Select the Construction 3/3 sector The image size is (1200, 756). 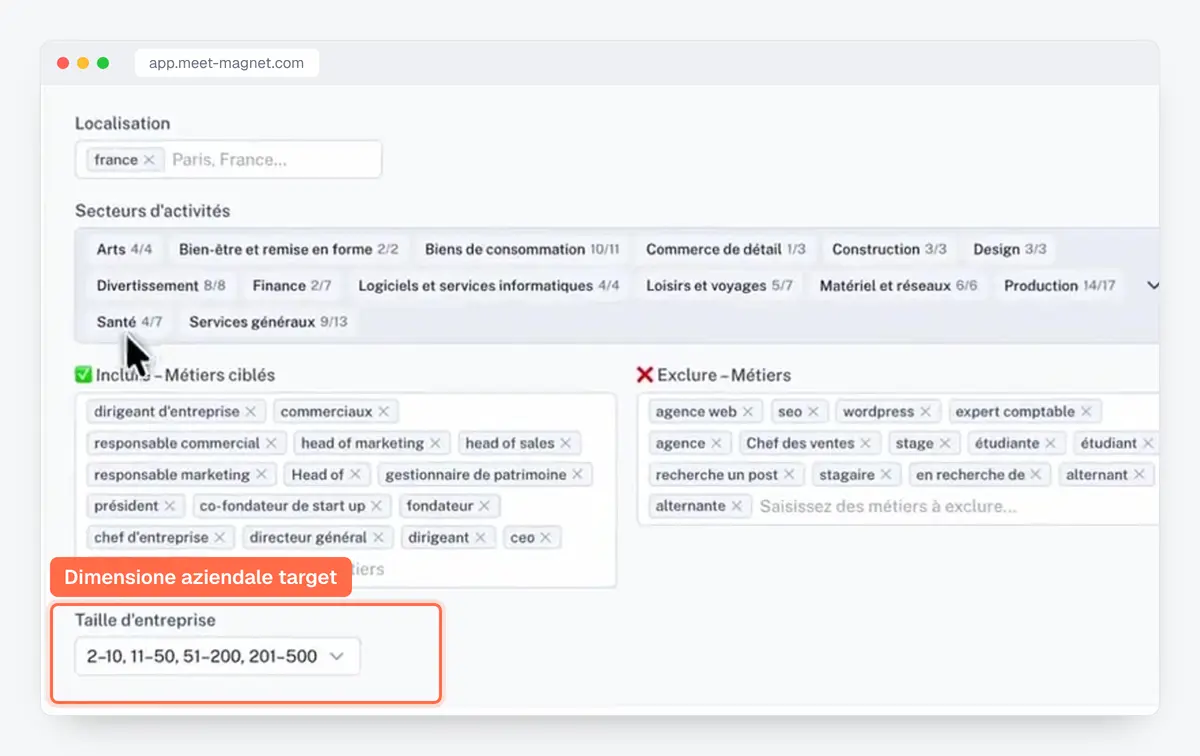point(889,249)
